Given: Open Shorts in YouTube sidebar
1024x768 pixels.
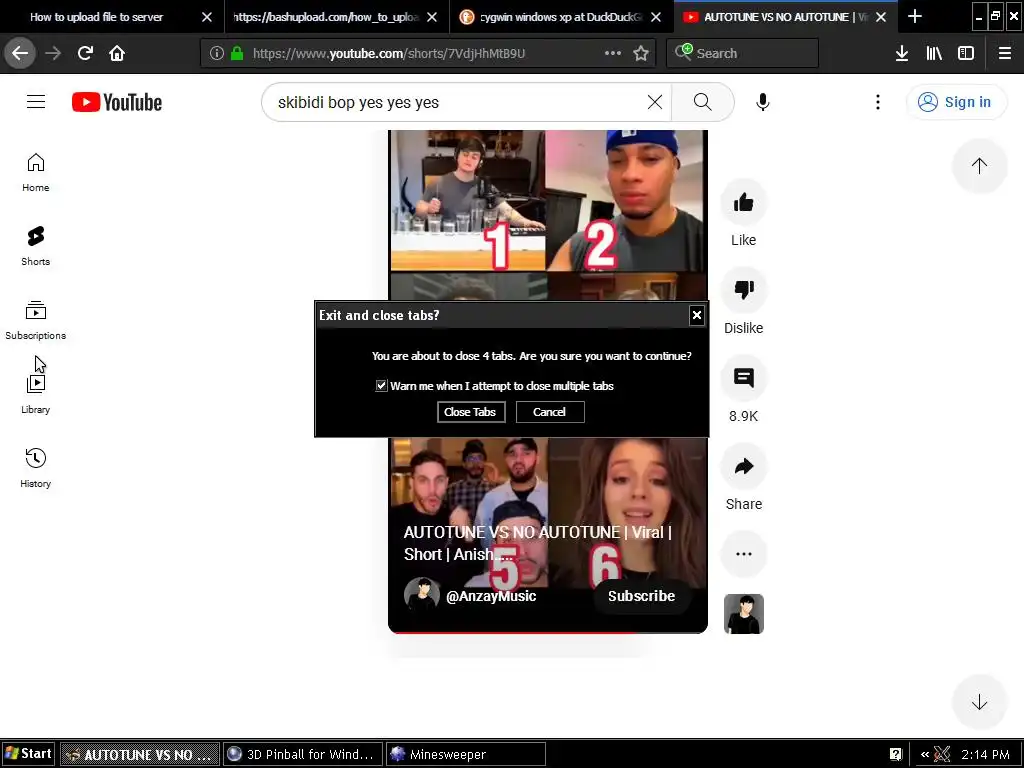Looking at the screenshot, I should 35,246.
